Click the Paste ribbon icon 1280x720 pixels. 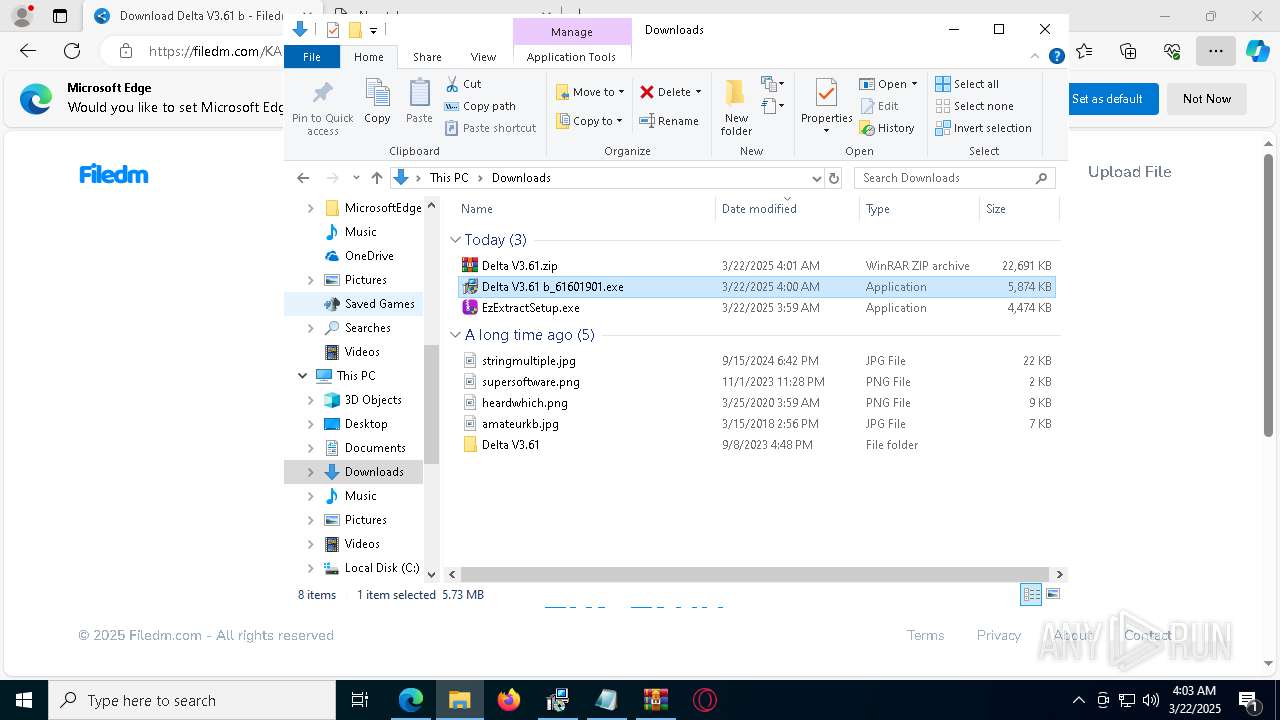pyautogui.click(x=419, y=101)
